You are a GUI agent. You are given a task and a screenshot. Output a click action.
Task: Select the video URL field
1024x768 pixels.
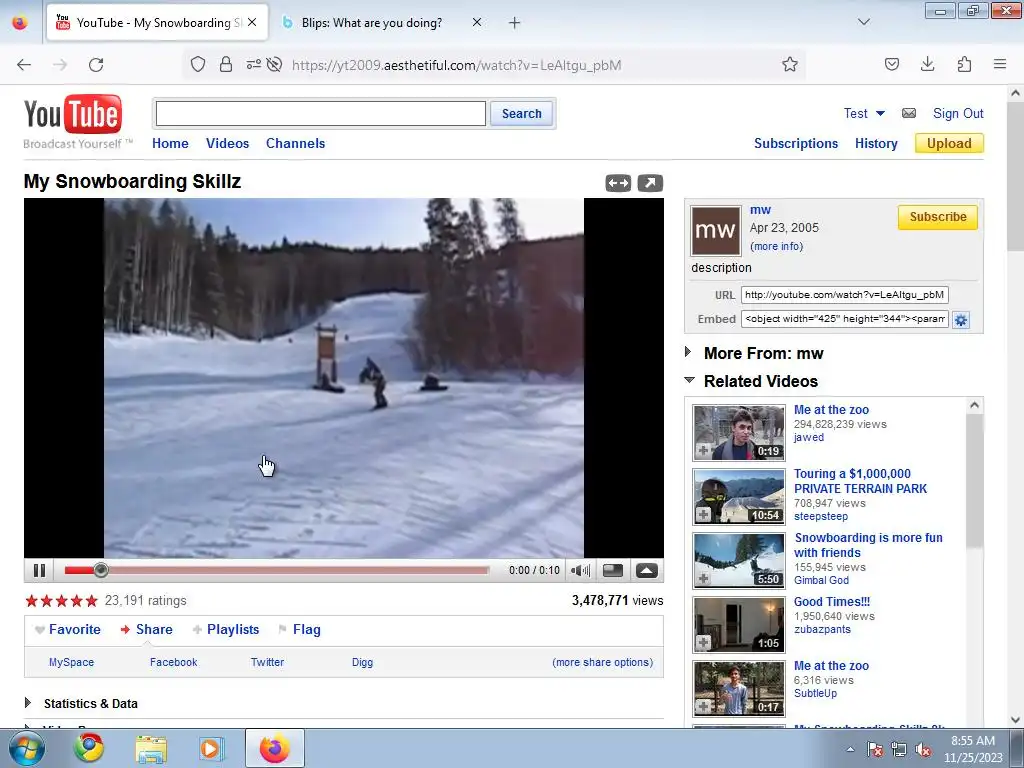click(844, 295)
